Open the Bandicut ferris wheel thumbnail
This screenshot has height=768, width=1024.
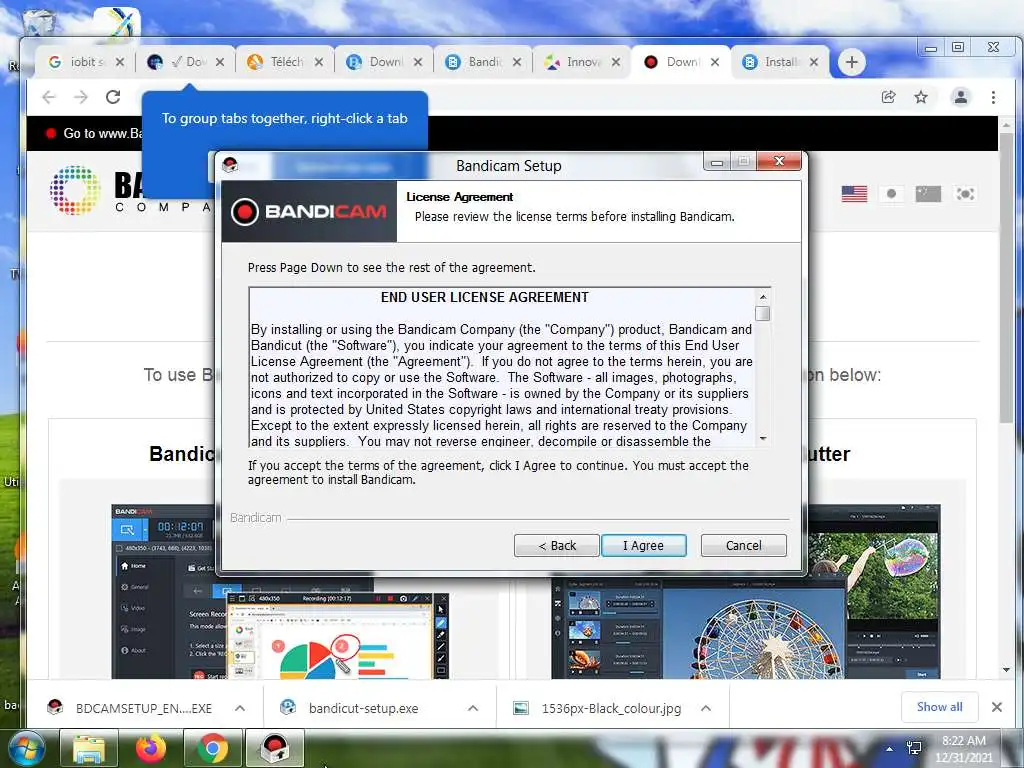click(x=746, y=592)
